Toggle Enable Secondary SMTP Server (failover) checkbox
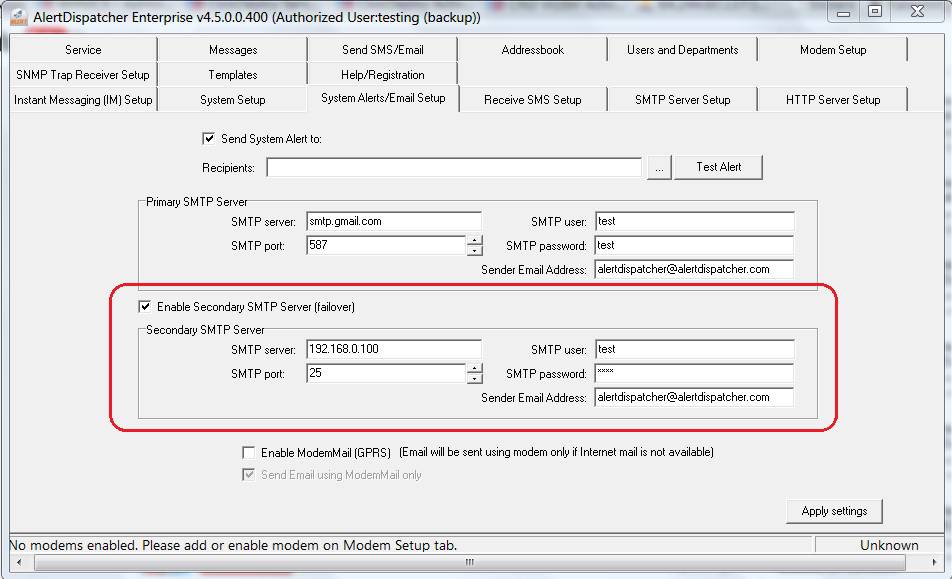The image size is (952, 579). pos(144,306)
